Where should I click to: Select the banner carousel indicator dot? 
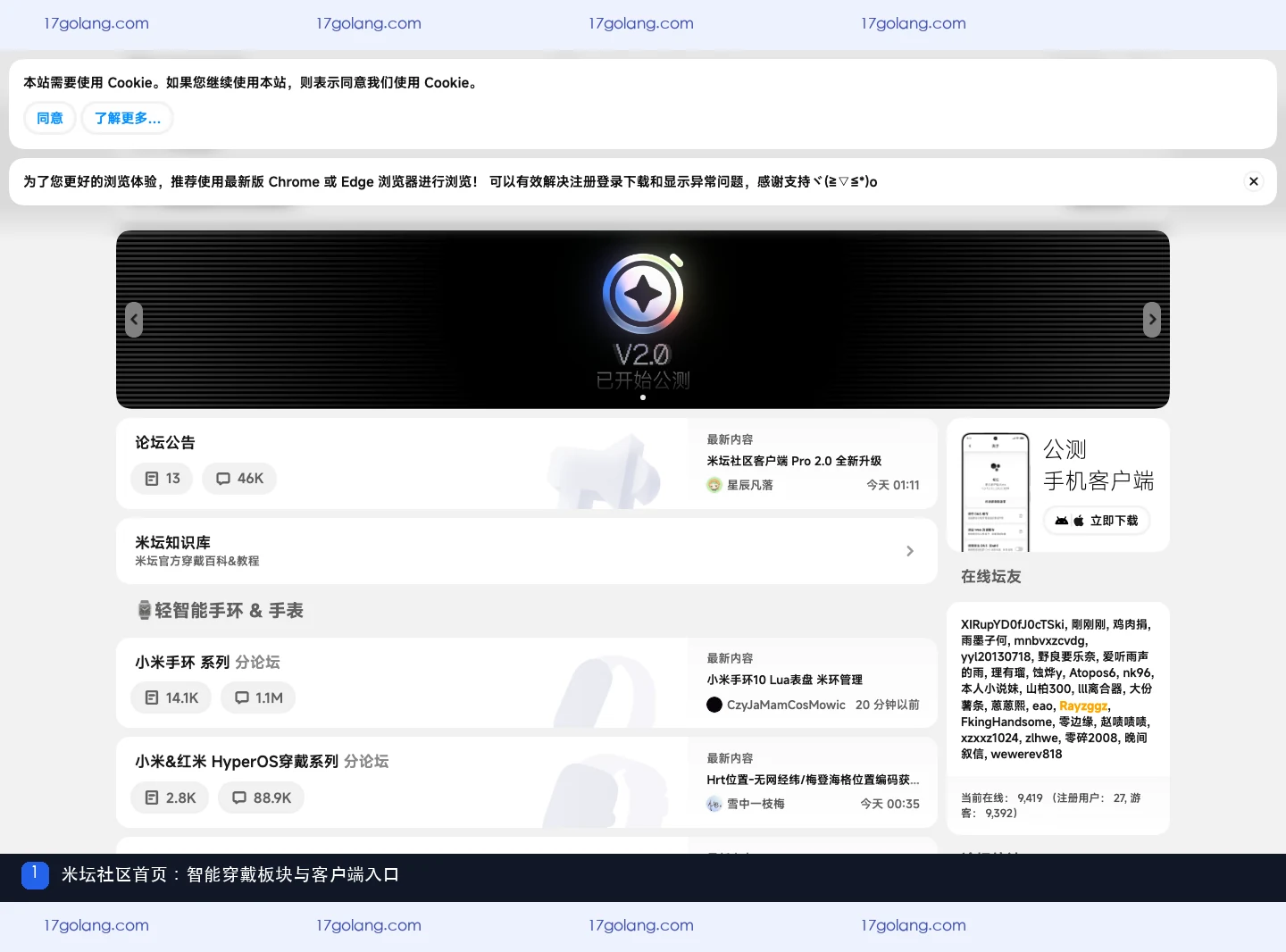click(643, 397)
